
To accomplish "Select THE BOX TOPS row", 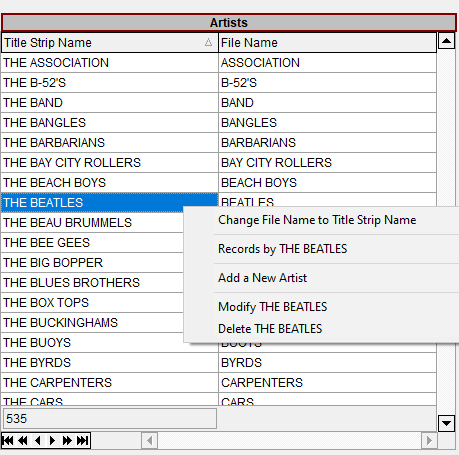I will (92, 303).
